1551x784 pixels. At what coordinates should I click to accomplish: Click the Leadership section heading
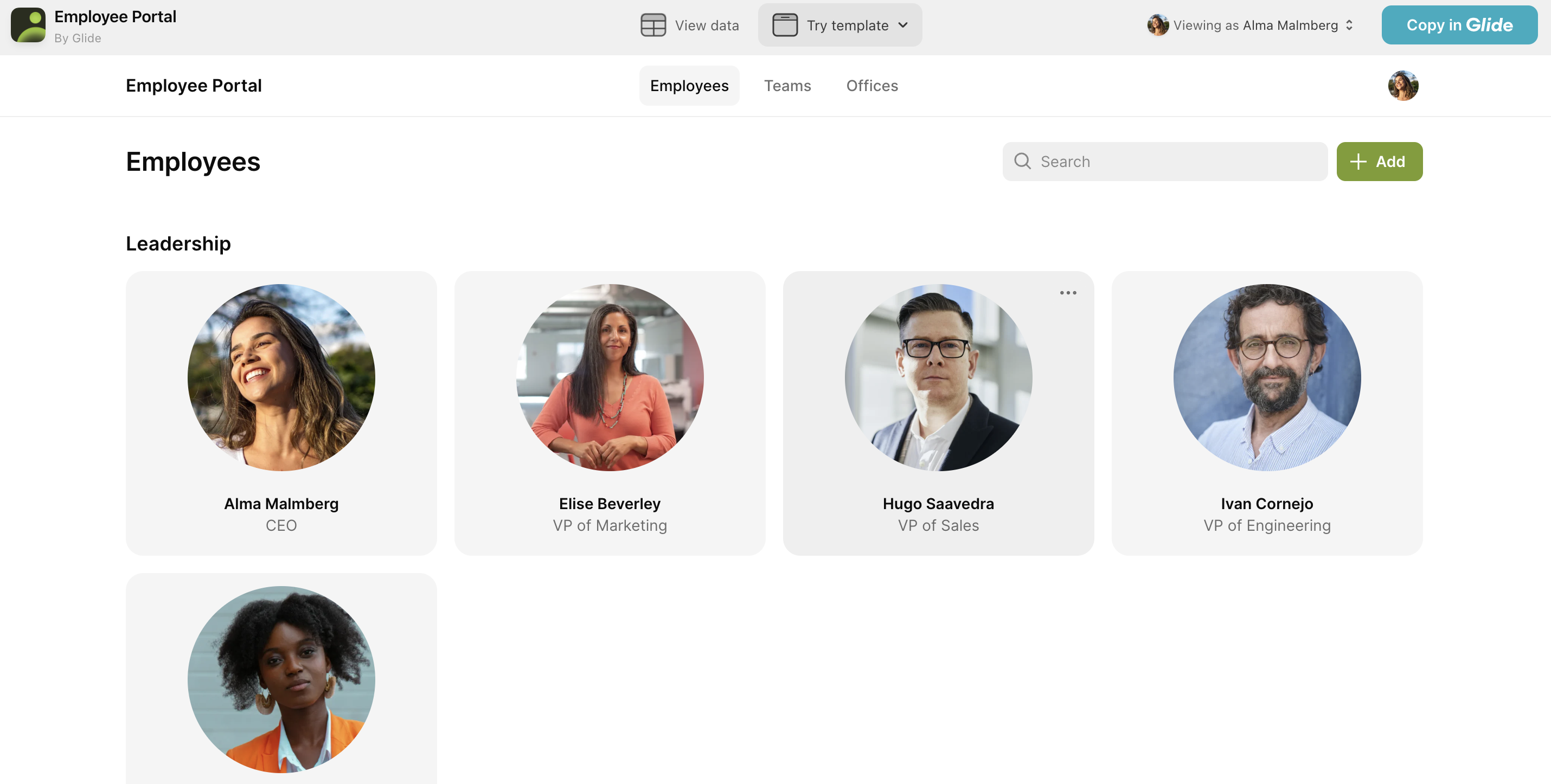tap(178, 244)
